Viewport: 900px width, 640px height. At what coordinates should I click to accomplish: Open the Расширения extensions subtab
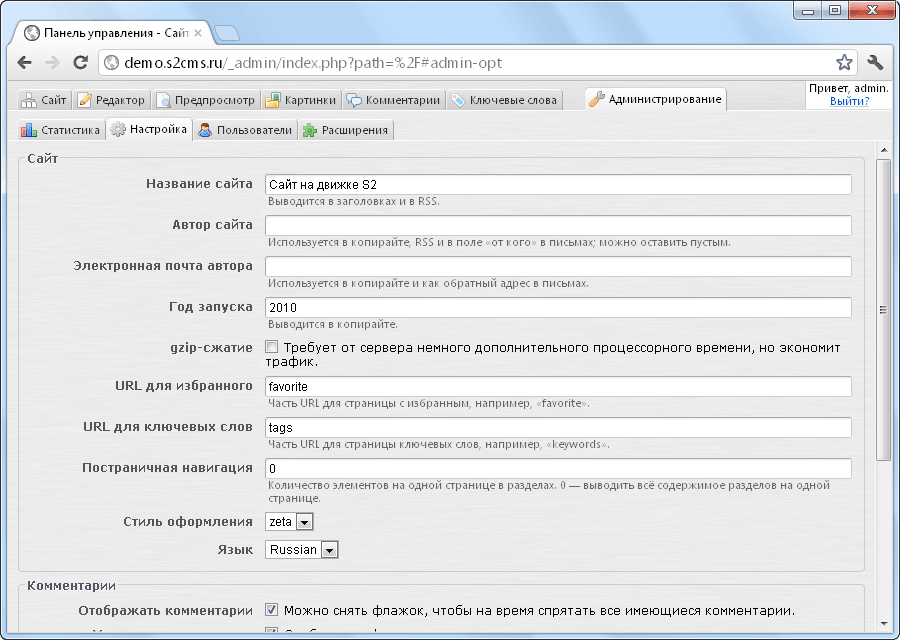point(346,130)
